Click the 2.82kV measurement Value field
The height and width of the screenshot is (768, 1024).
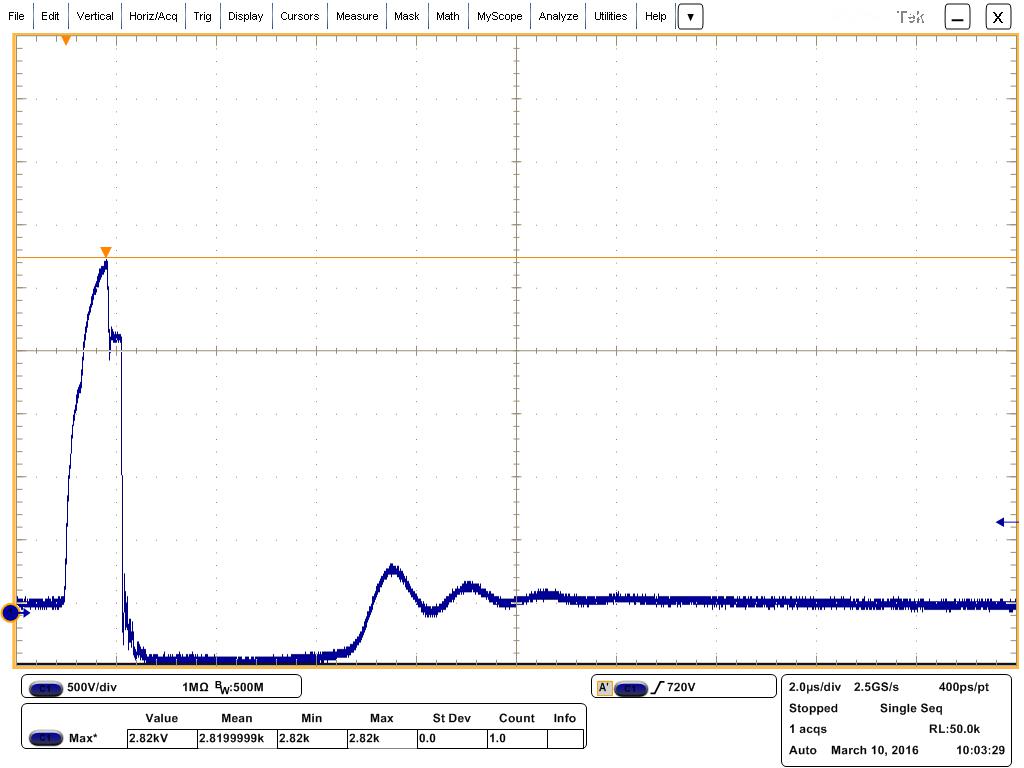pos(161,739)
